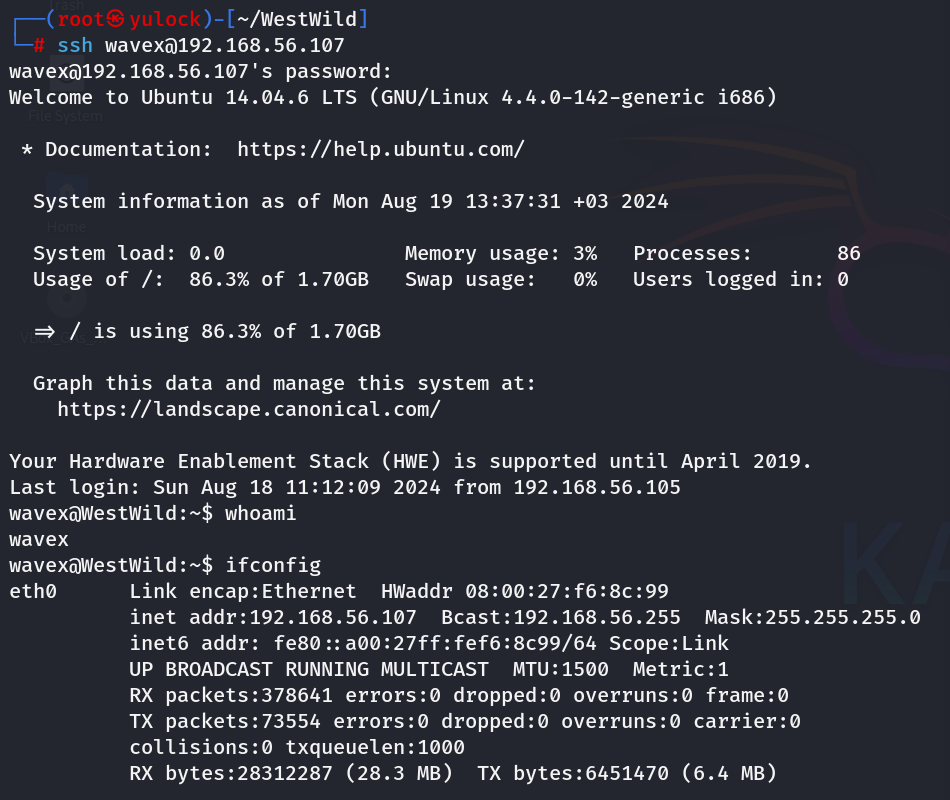The width and height of the screenshot is (950, 800).
Task: Click the faint Home folder desktop icon
Action: 67,198
